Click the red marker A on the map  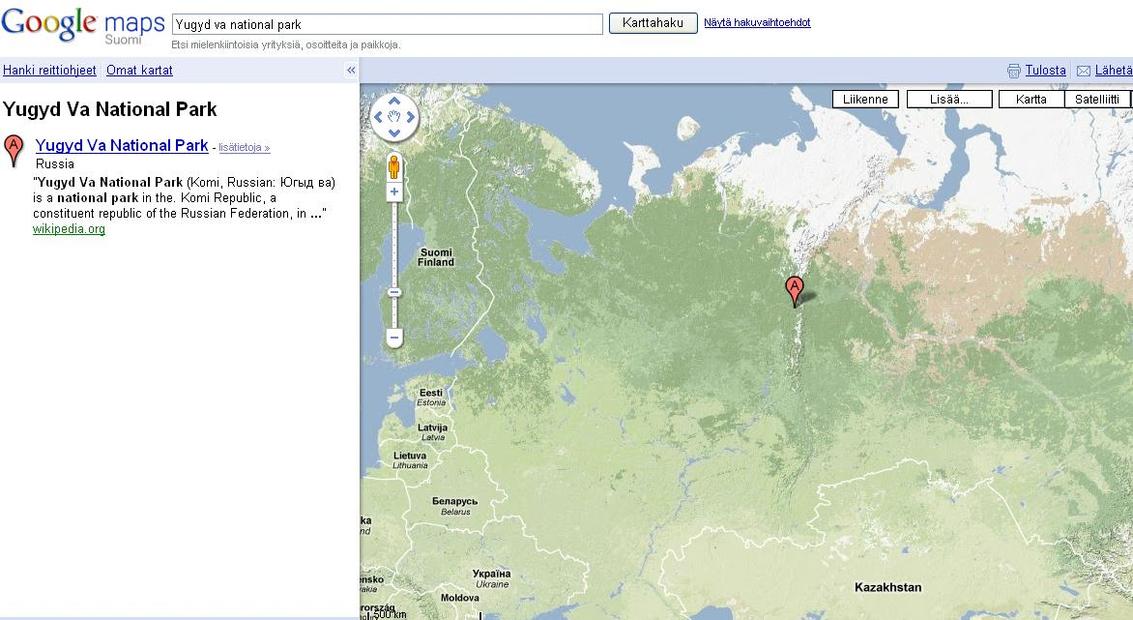(795, 290)
